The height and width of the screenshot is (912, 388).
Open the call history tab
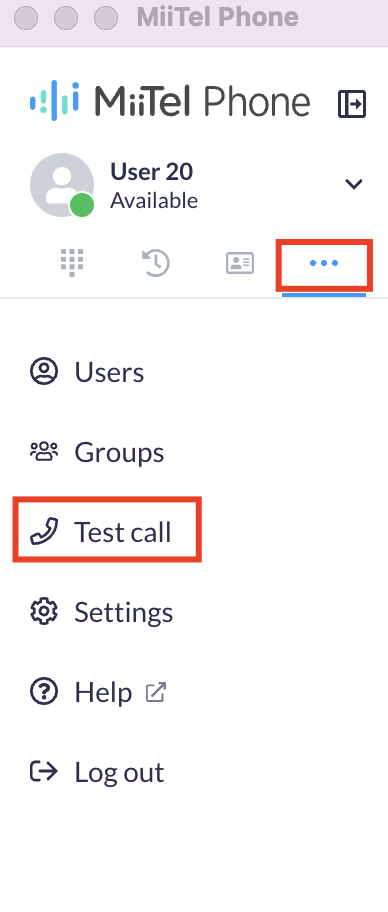(156, 263)
